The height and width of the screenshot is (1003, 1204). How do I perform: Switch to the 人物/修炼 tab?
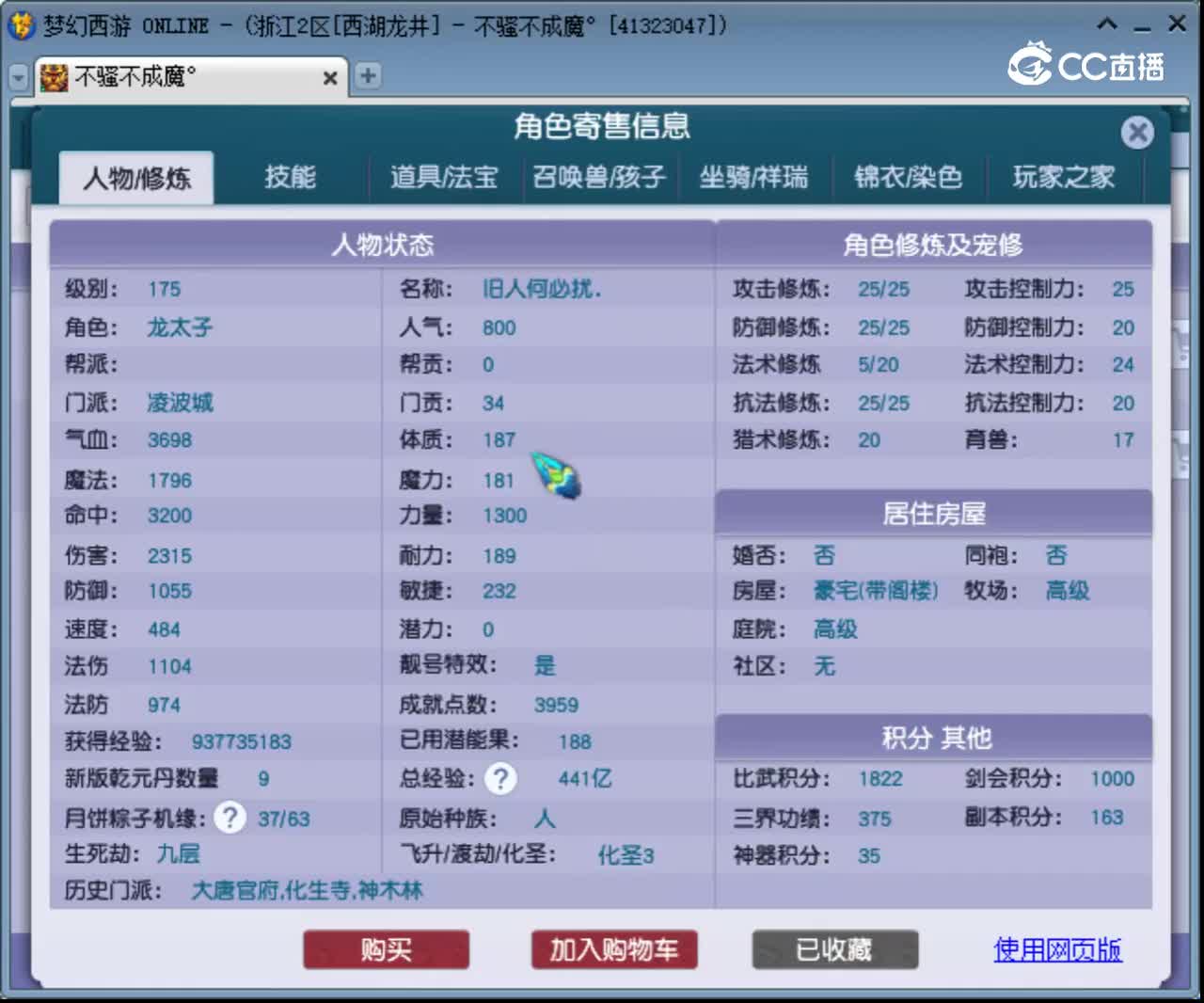click(136, 178)
